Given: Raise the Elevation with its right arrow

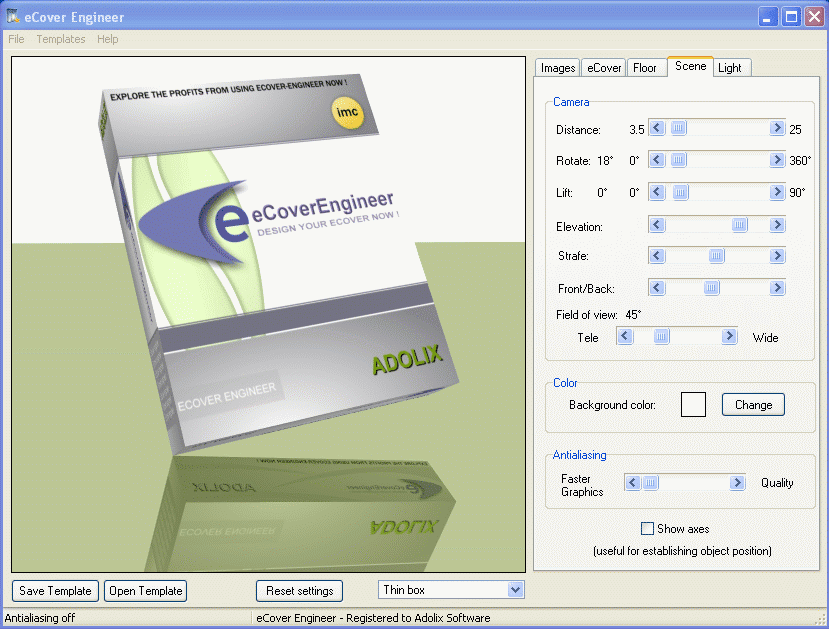Looking at the screenshot, I should tap(778, 225).
